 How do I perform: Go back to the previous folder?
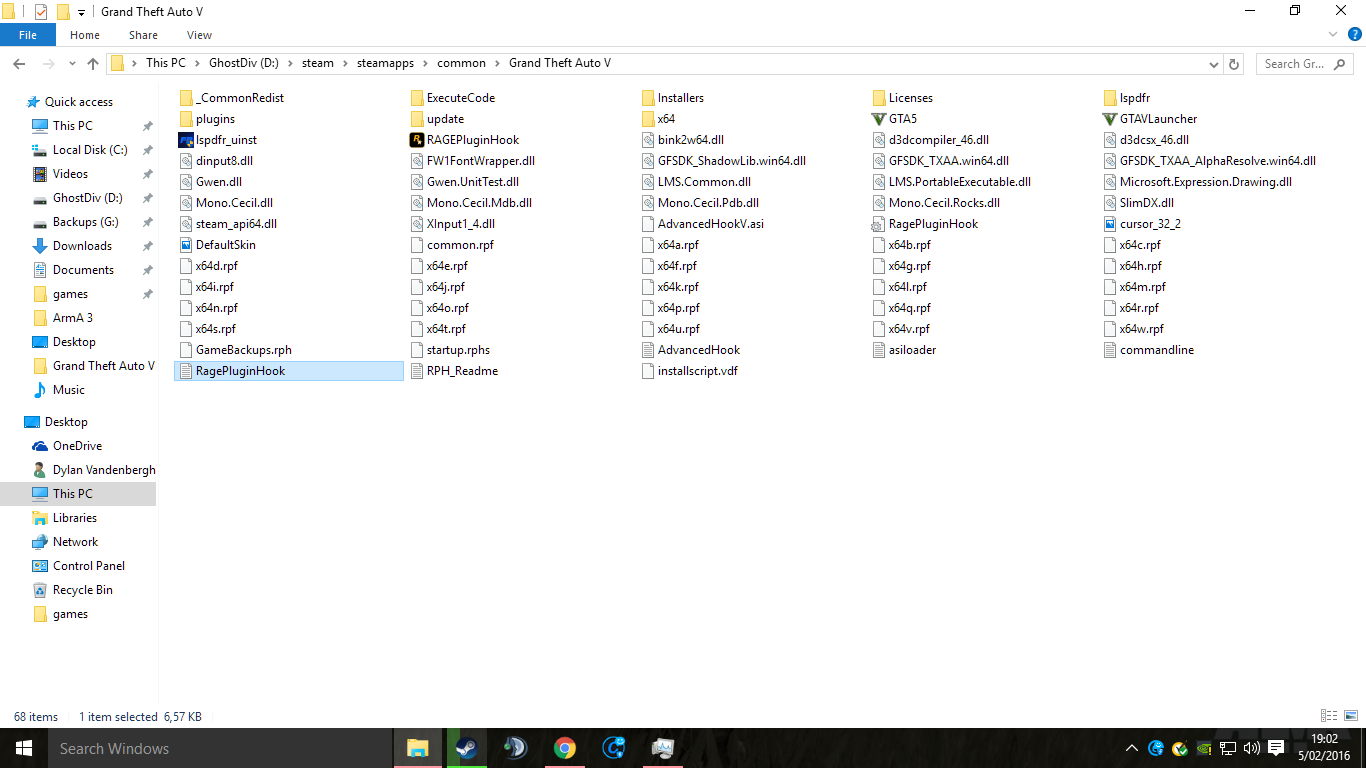click(19, 63)
